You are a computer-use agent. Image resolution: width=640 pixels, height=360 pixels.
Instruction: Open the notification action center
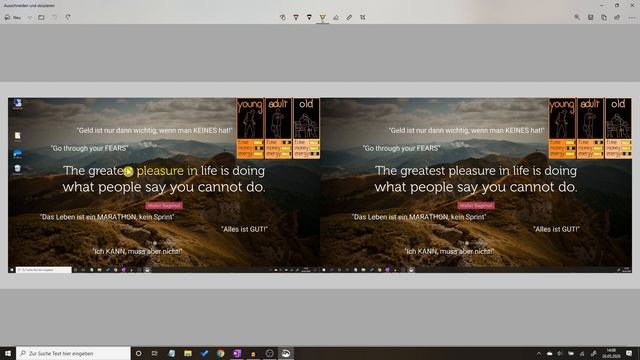click(629, 353)
